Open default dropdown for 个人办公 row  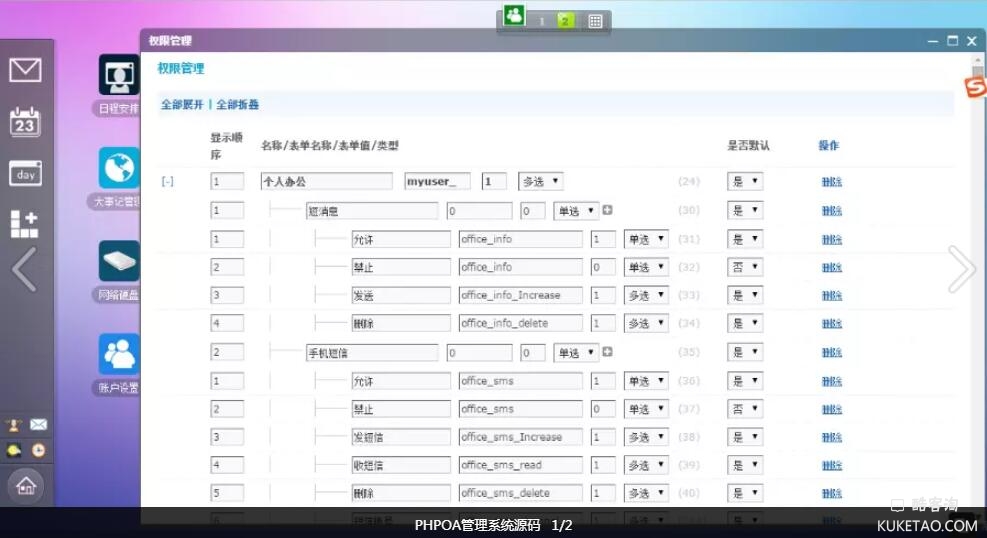745,182
